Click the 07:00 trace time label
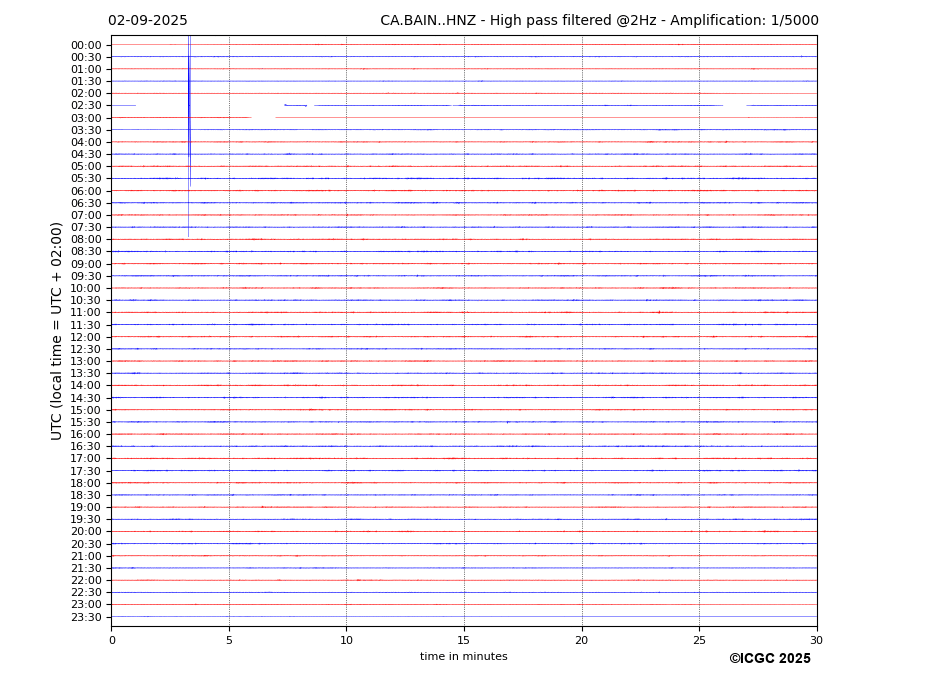927x696 pixels. point(86,215)
